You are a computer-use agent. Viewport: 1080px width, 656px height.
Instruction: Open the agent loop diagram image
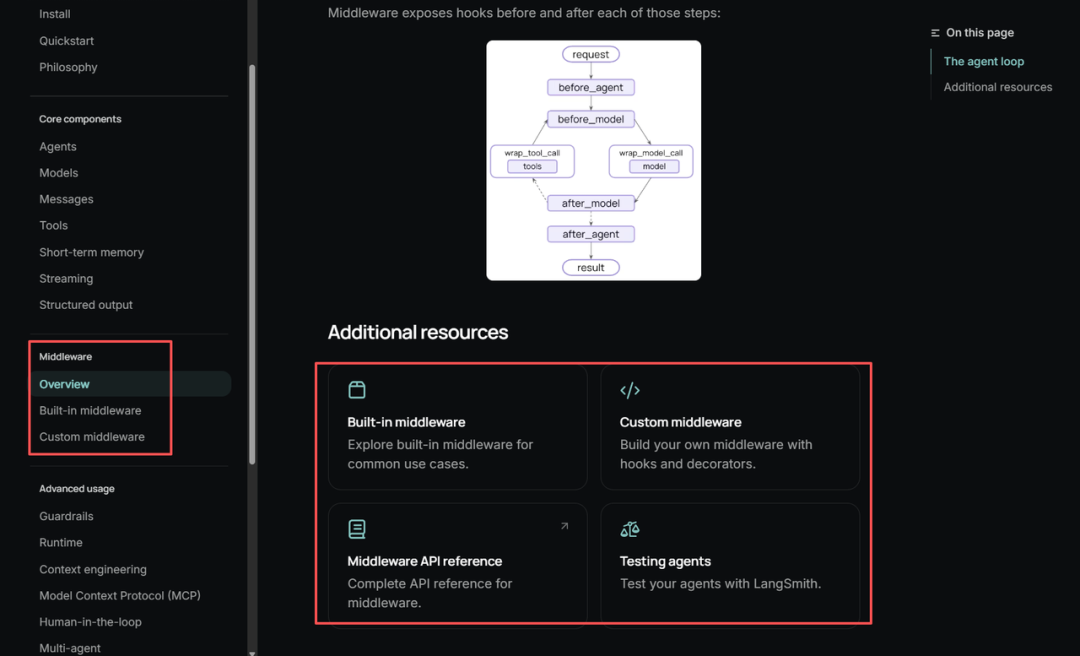[593, 160]
